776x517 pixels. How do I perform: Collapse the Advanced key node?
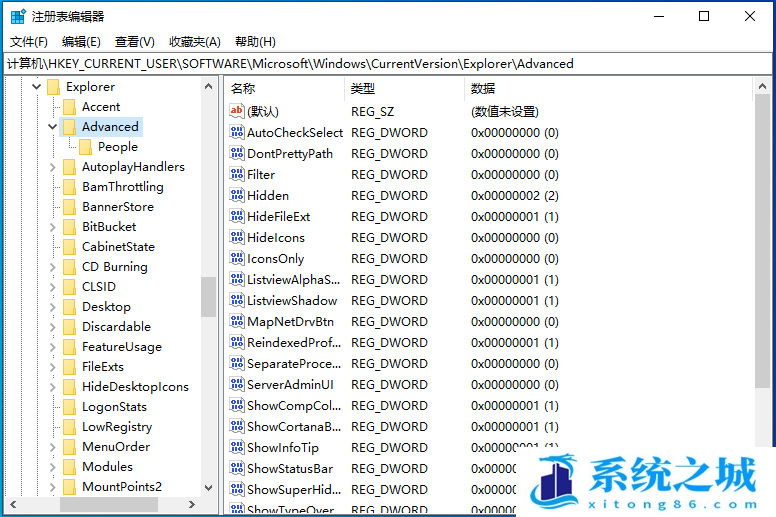(x=52, y=127)
